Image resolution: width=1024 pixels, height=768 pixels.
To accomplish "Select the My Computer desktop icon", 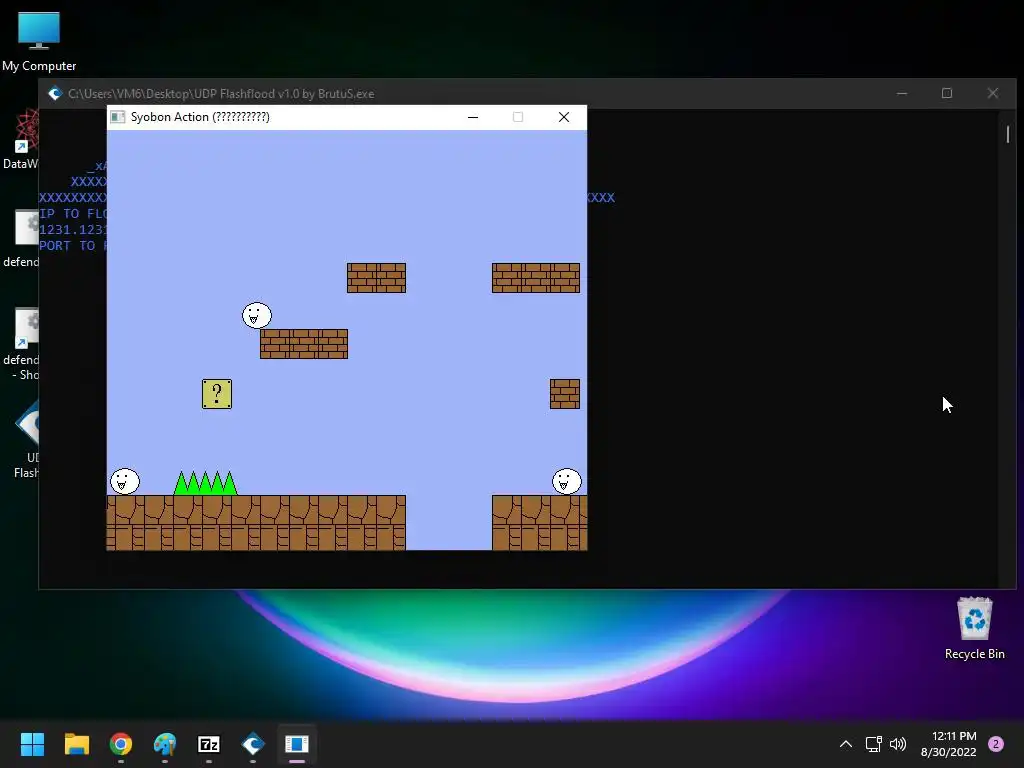I will point(39,42).
